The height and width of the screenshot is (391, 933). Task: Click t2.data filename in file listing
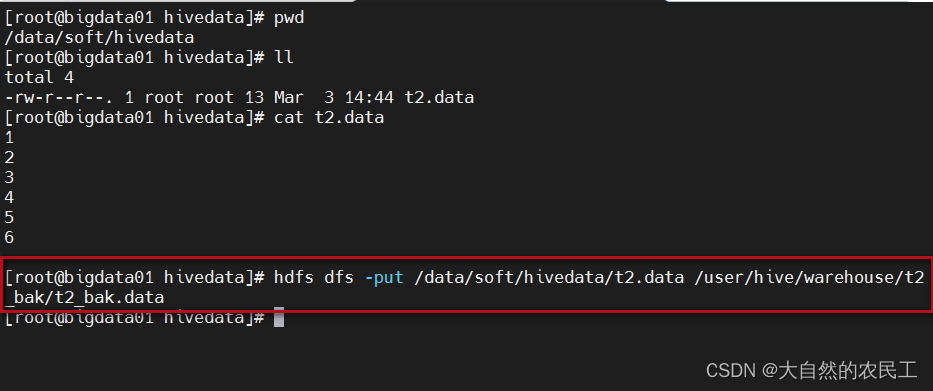coord(440,98)
